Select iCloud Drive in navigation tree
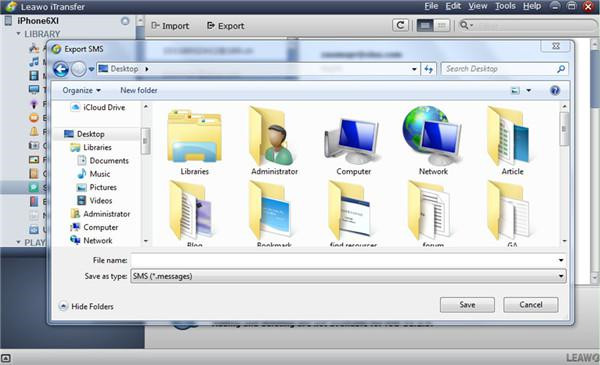This screenshot has width=600, height=365. pos(99,108)
